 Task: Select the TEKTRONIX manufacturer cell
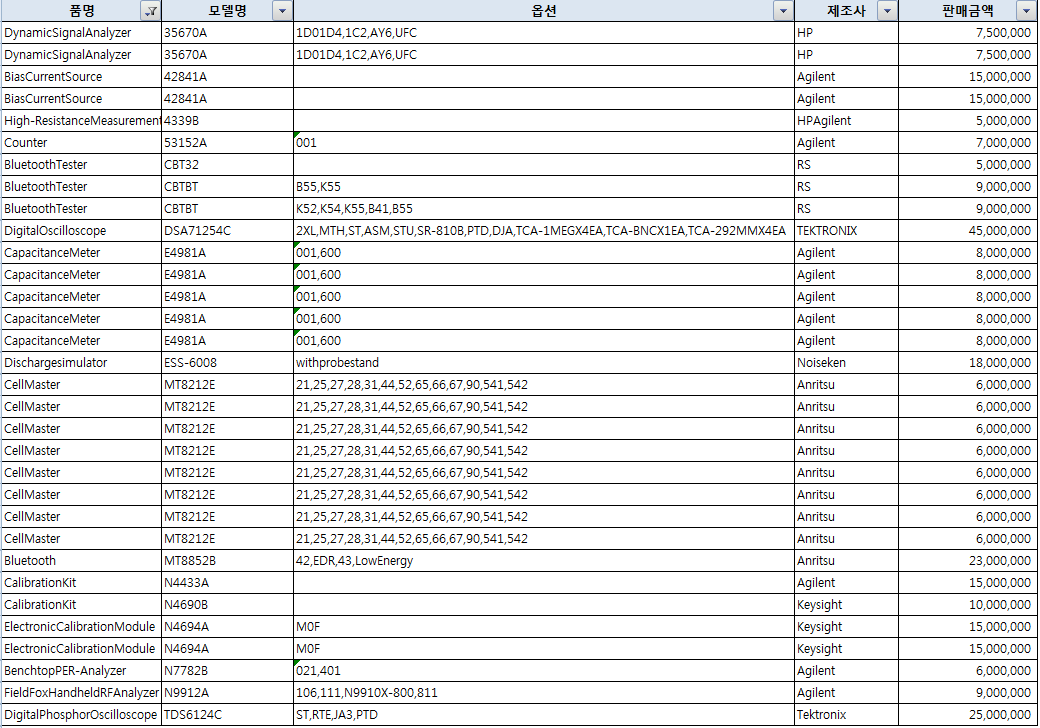(845, 231)
